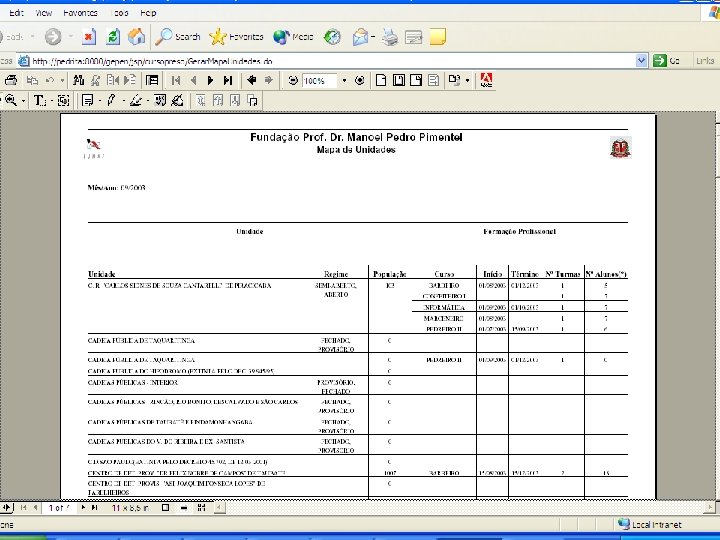This screenshot has width=720, height=540.
Task: Click the IE Forward button
Action: (53, 37)
